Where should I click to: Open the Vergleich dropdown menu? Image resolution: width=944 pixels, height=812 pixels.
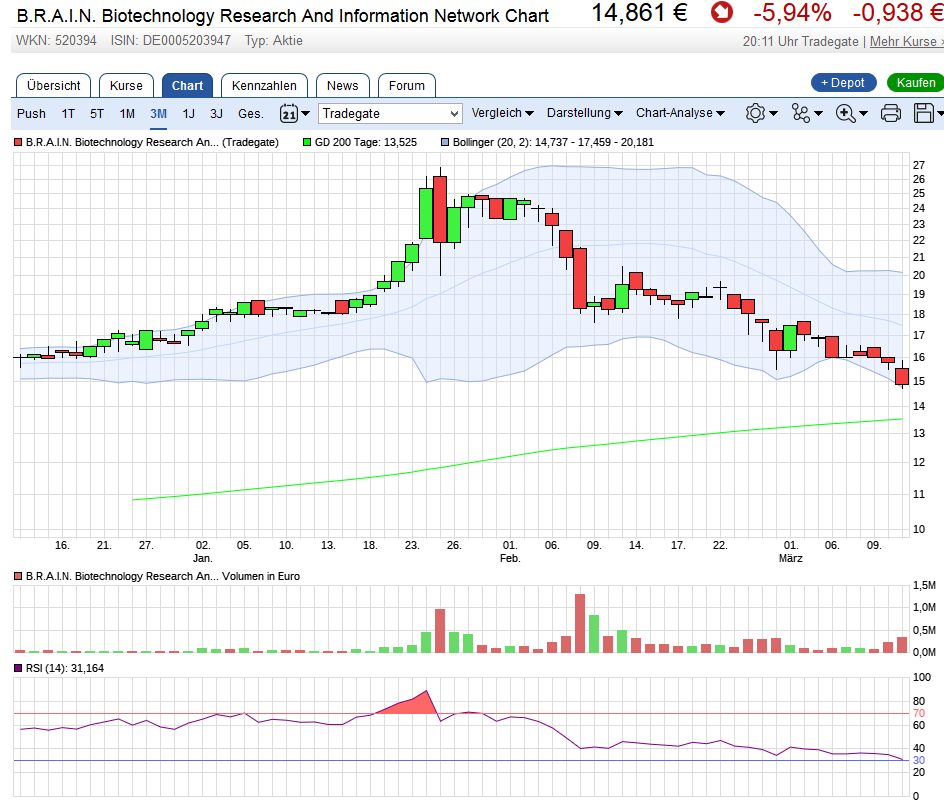pos(503,113)
